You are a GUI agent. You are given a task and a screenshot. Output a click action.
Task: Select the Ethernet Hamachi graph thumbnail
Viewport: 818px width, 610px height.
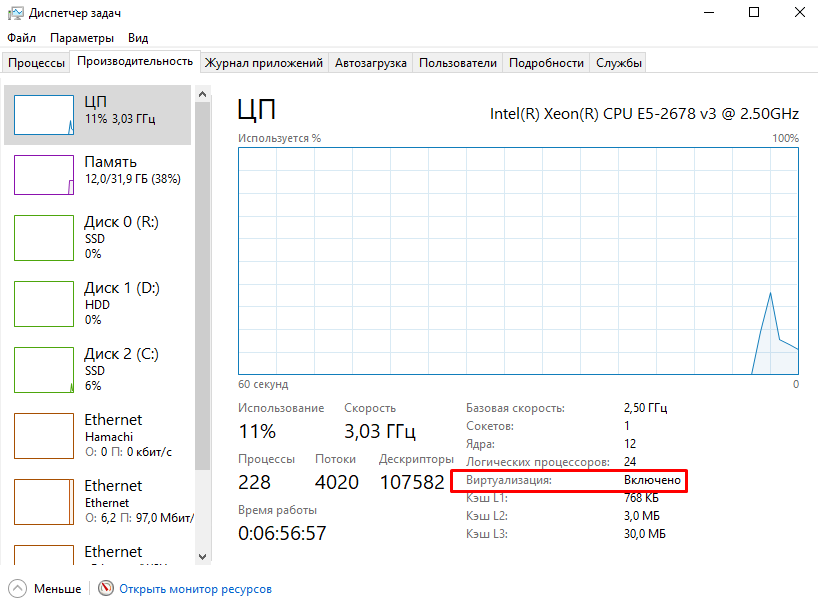pos(44,436)
